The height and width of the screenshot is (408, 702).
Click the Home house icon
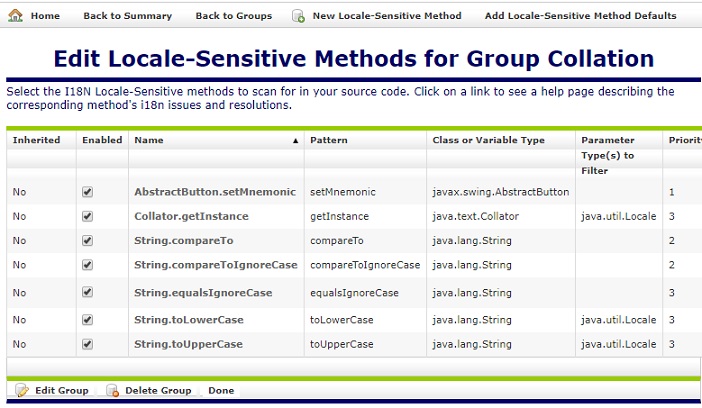[x=16, y=16]
